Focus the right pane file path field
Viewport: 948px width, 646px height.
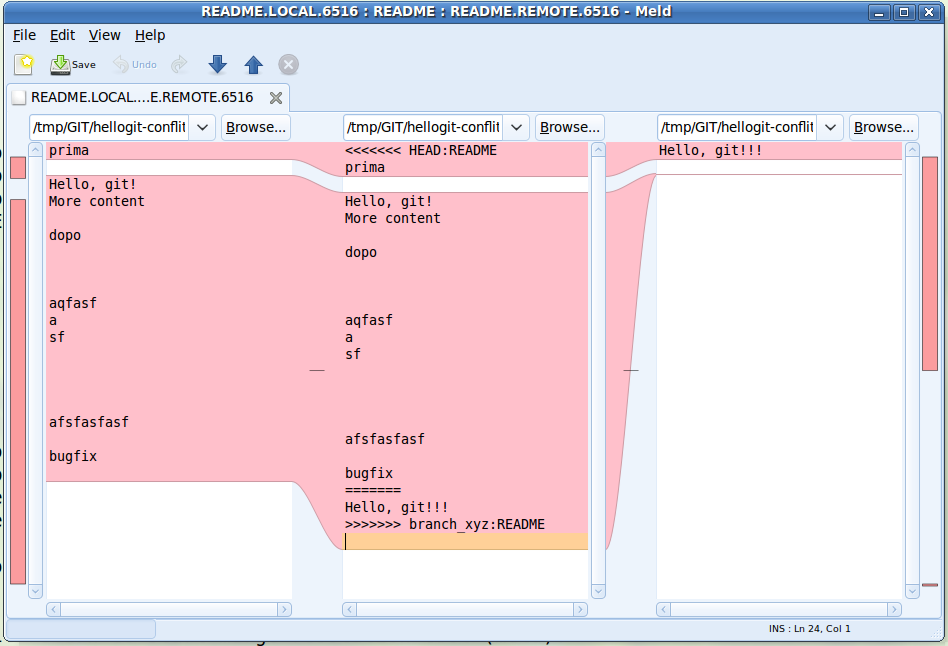tap(737, 128)
